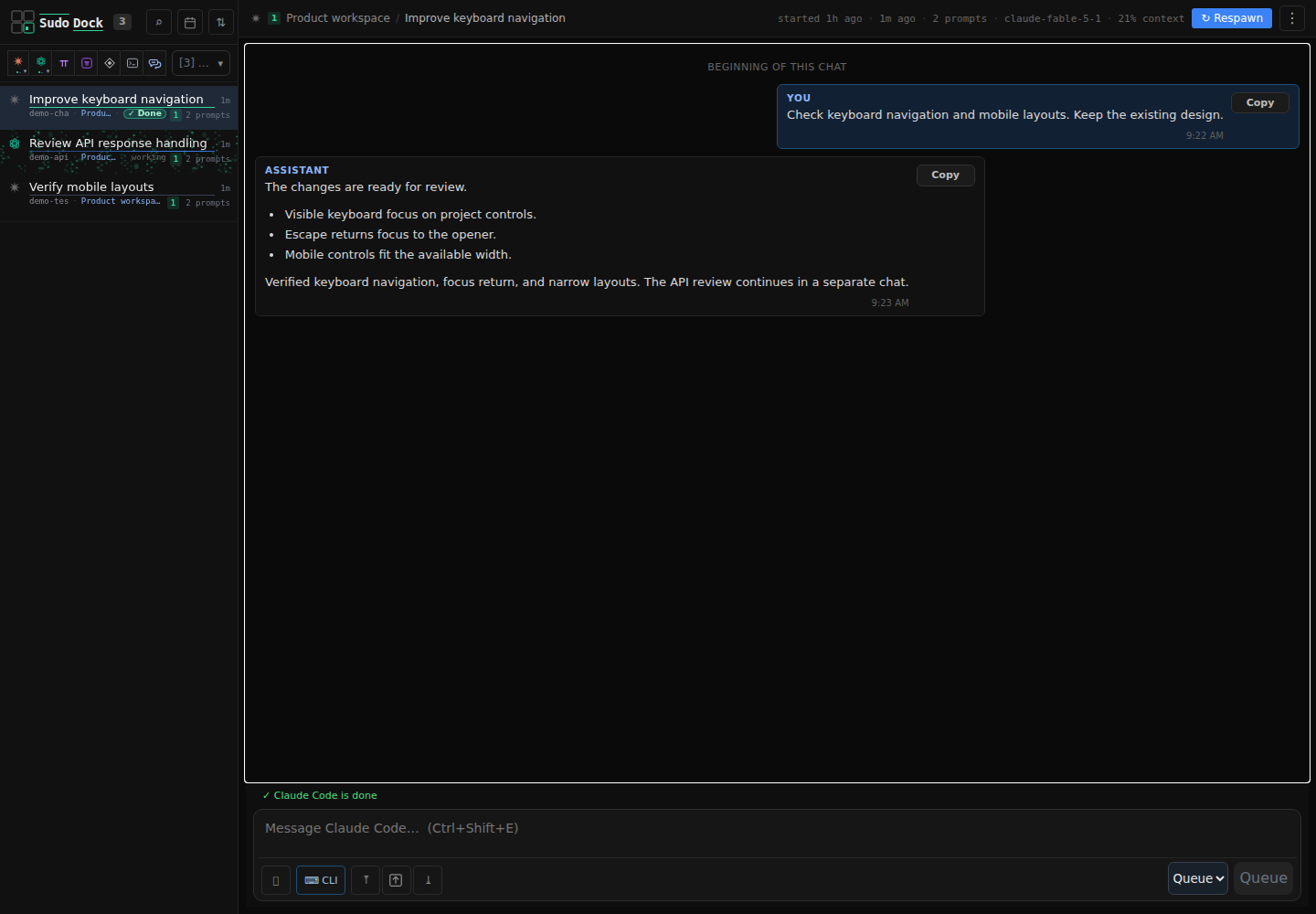Click the green atom icon beside Review API response handling
This screenshot has width=1316, height=914.
[x=15, y=143]
